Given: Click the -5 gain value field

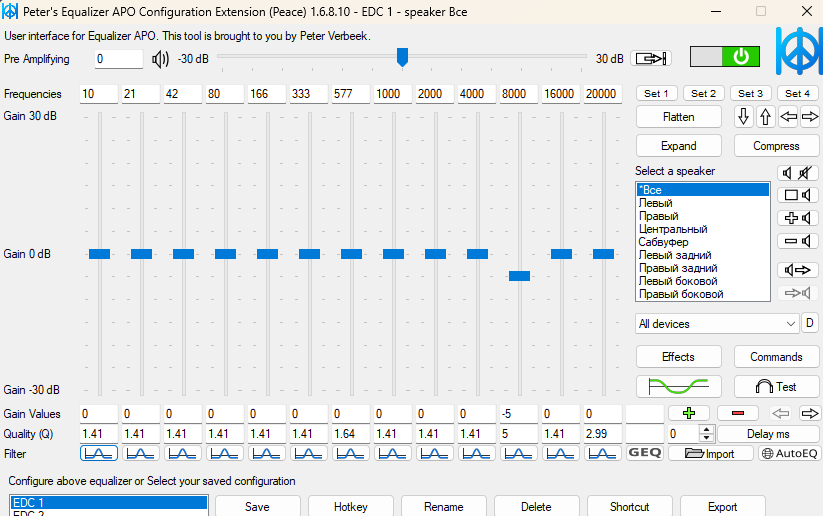Looking at the screenshot, I should (x=519, y=414).
